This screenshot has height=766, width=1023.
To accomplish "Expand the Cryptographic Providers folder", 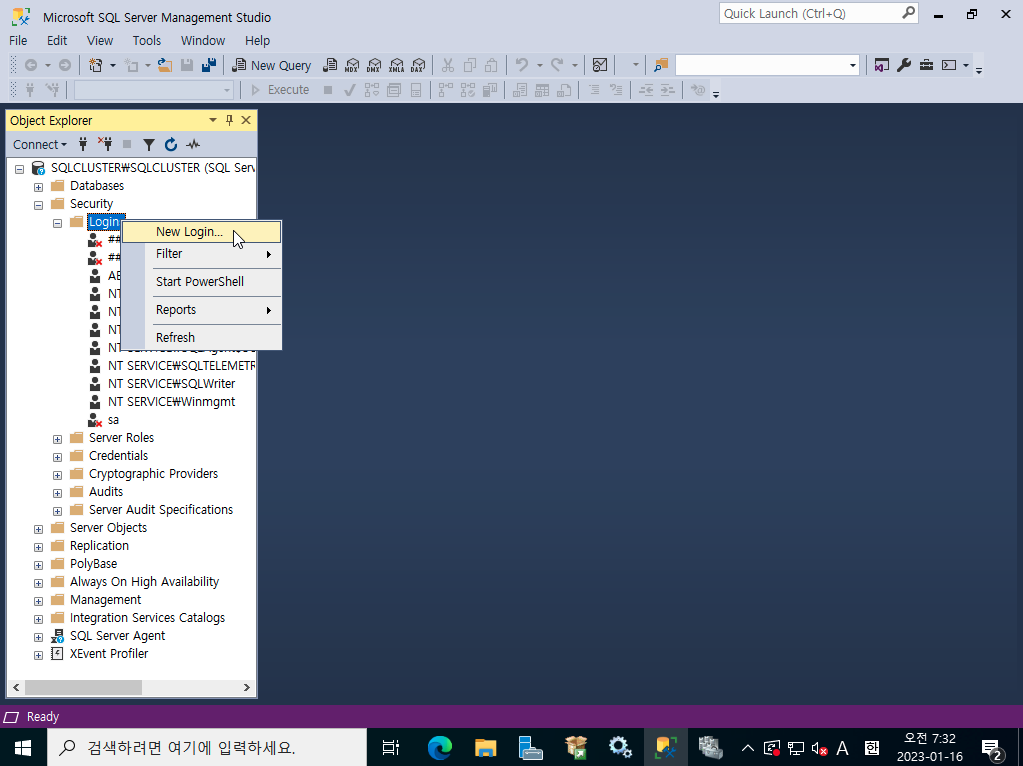I will click(x=57, y=475).
